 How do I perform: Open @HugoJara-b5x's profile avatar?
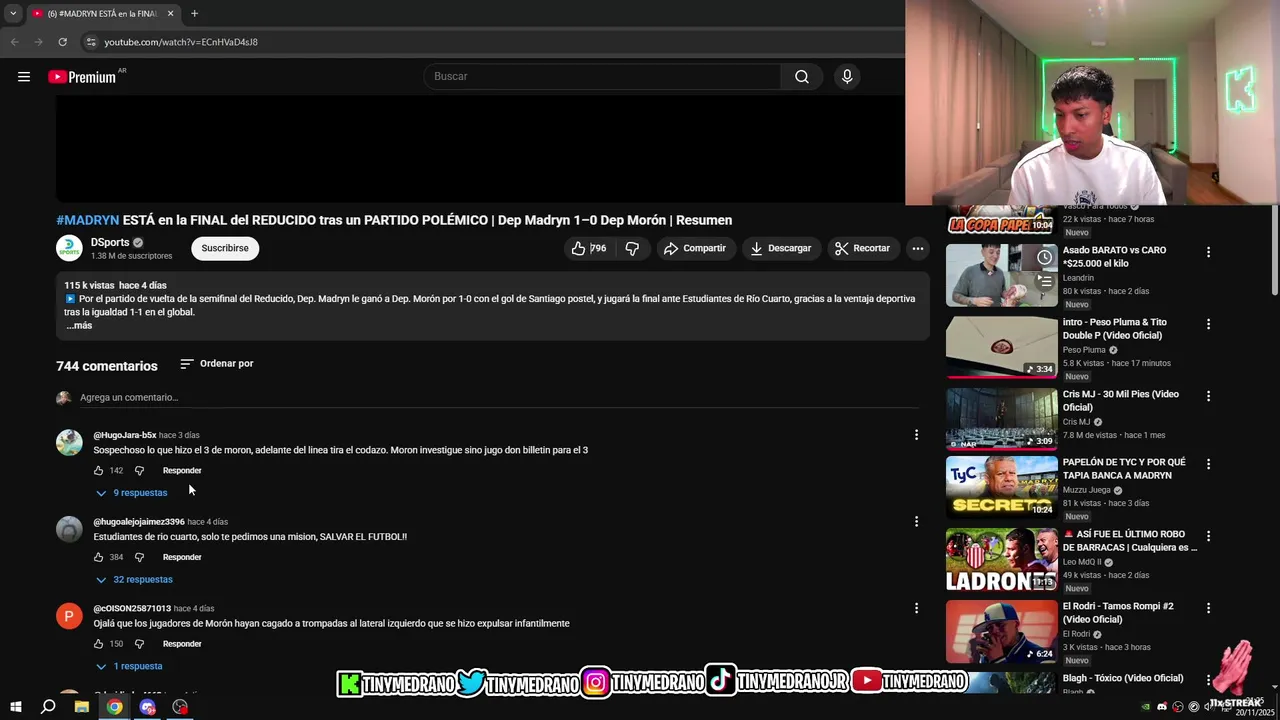click(69, 443)
